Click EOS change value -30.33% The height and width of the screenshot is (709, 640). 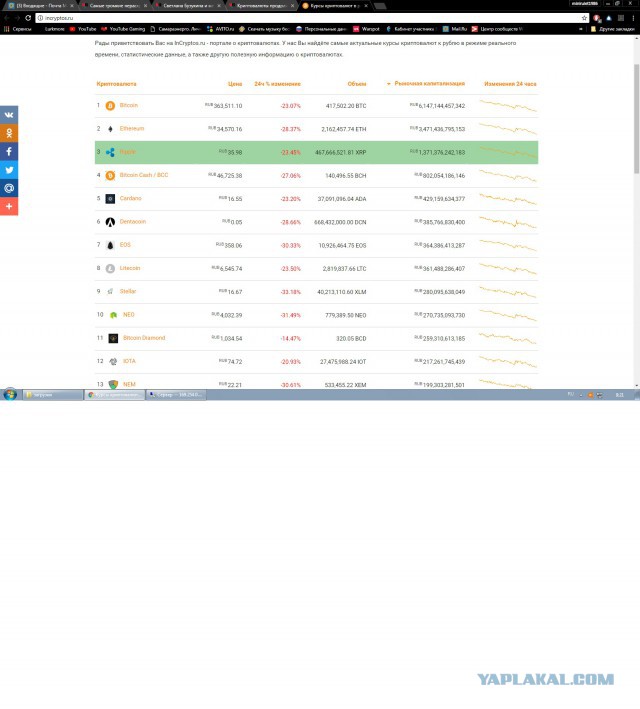point(290,246)
